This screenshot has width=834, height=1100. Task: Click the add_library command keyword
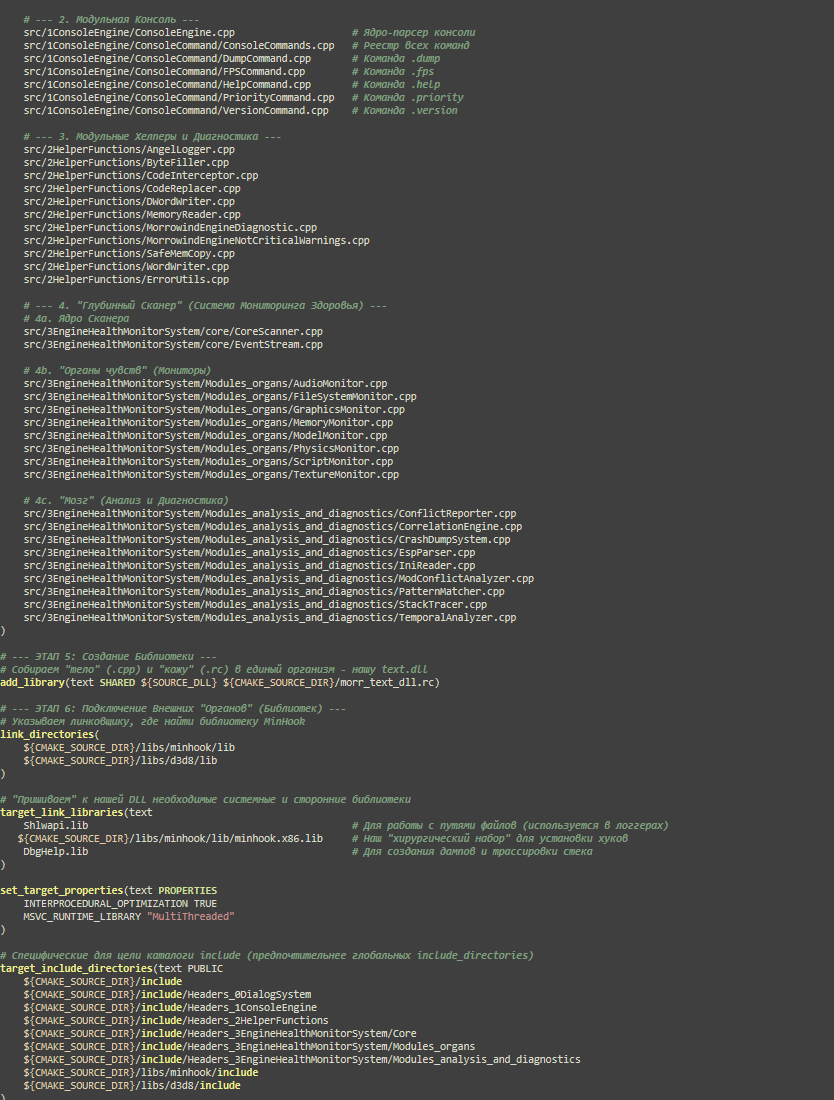click(x=32, y=682)
